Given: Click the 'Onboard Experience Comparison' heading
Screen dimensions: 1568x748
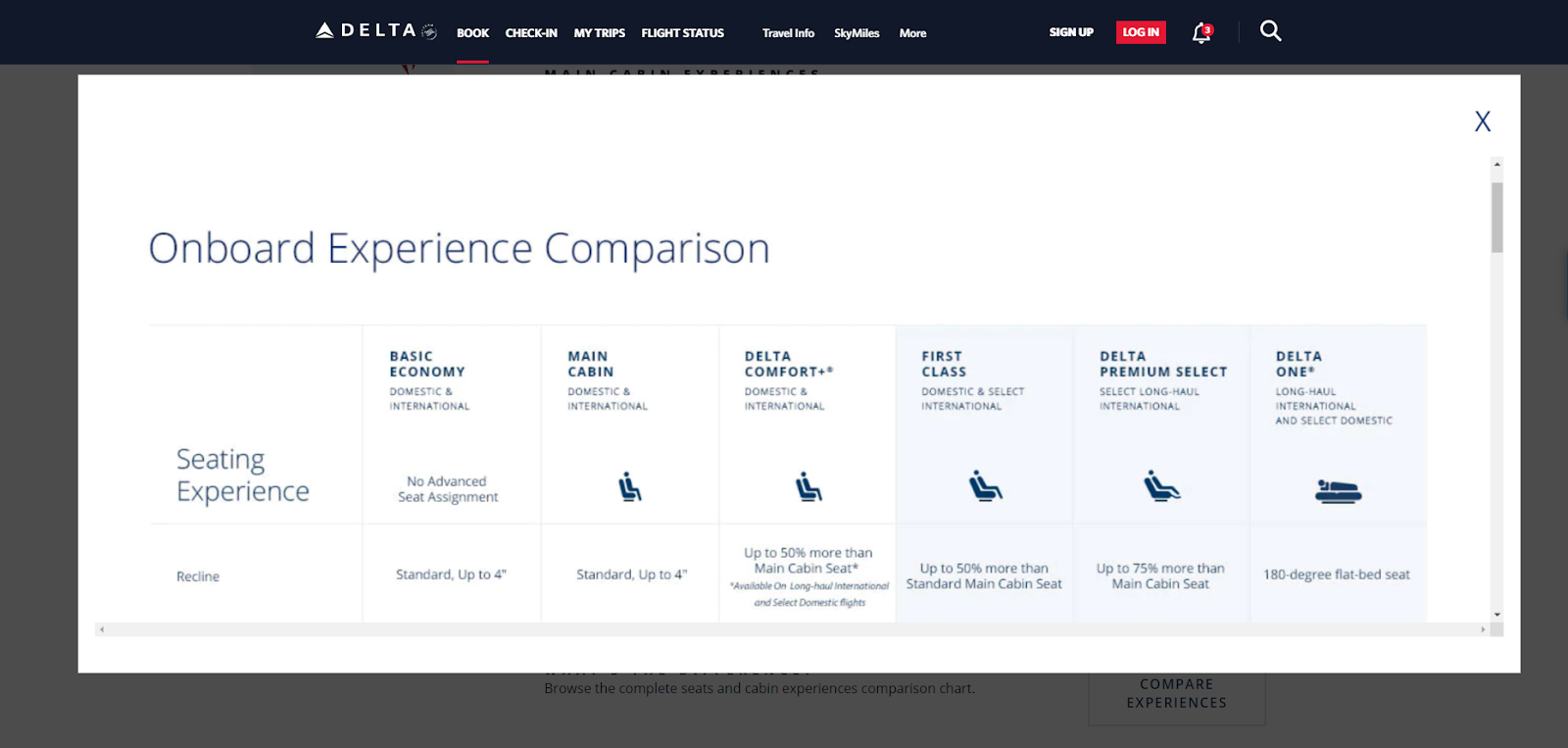Looking at the screenshot, I should tap(460, 248).
